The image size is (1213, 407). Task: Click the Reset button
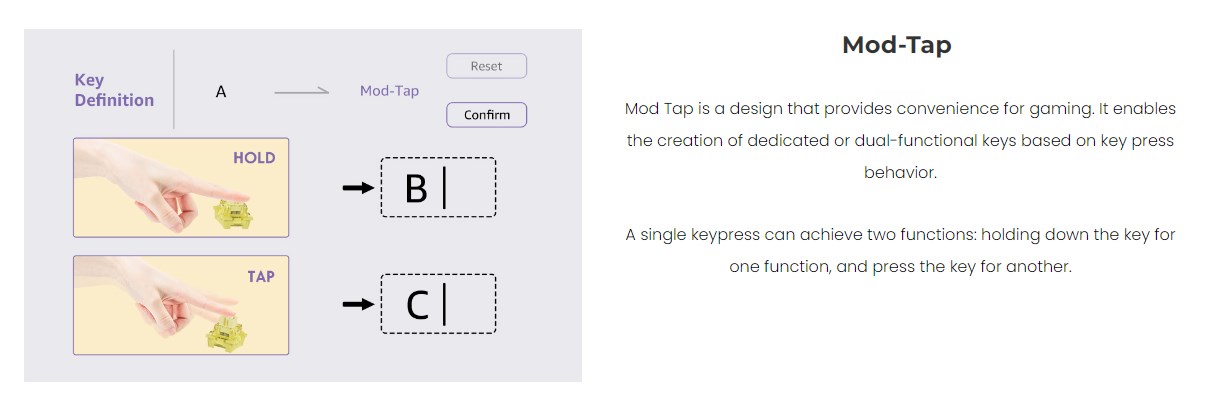486,66
